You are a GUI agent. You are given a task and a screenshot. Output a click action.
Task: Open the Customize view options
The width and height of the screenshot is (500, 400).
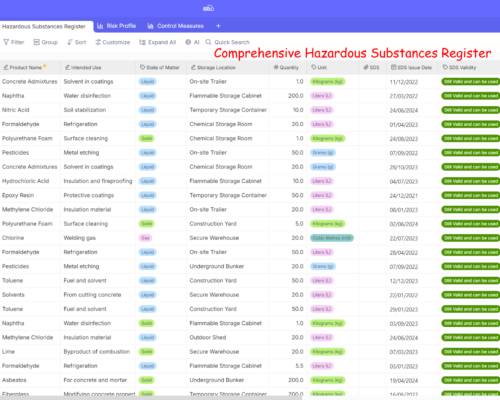point(113,42)
